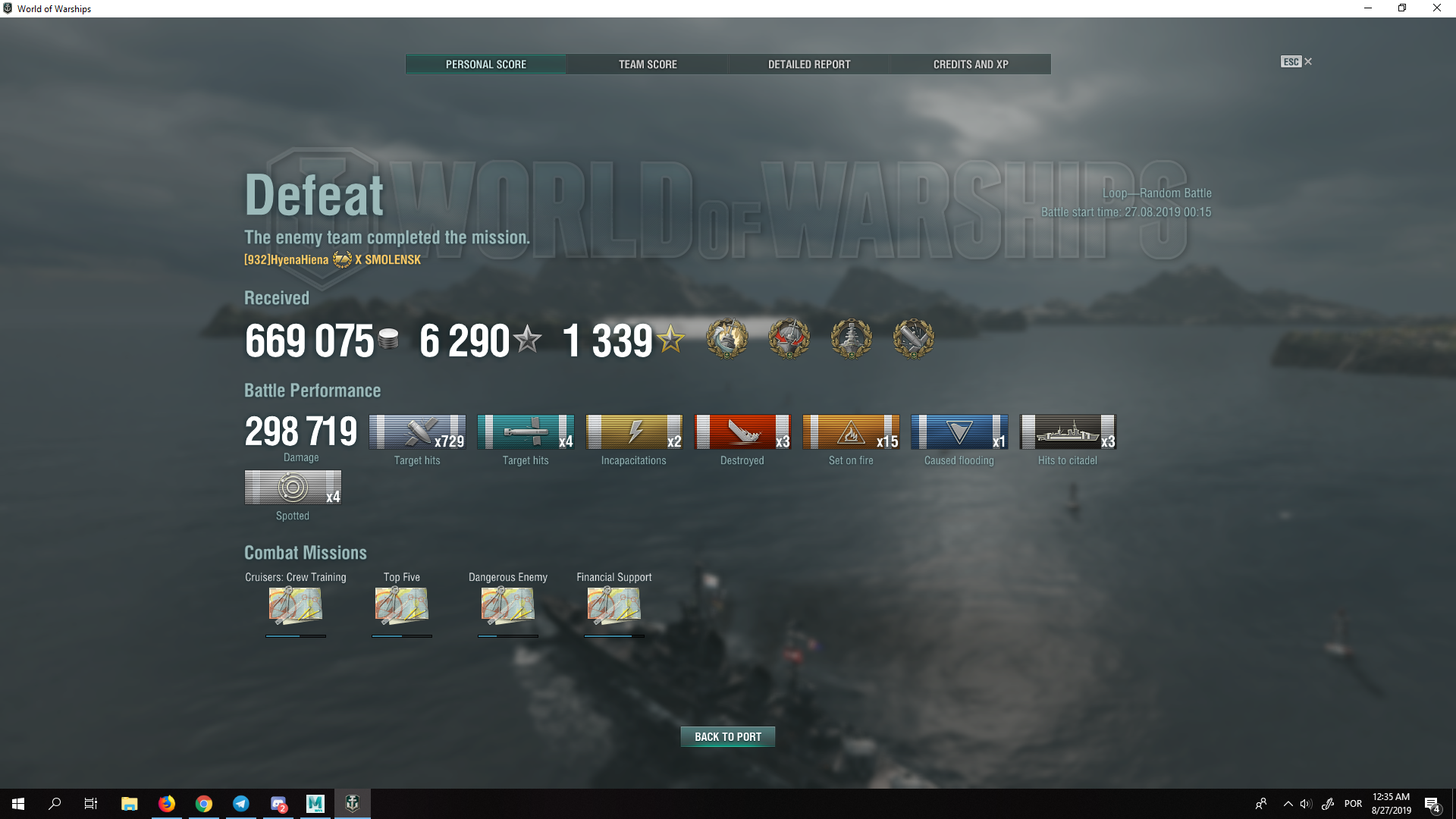Click the Incapacitations ribbon icon
Viewport: 1456px width, 819px height.
click(x=634, y=431)
